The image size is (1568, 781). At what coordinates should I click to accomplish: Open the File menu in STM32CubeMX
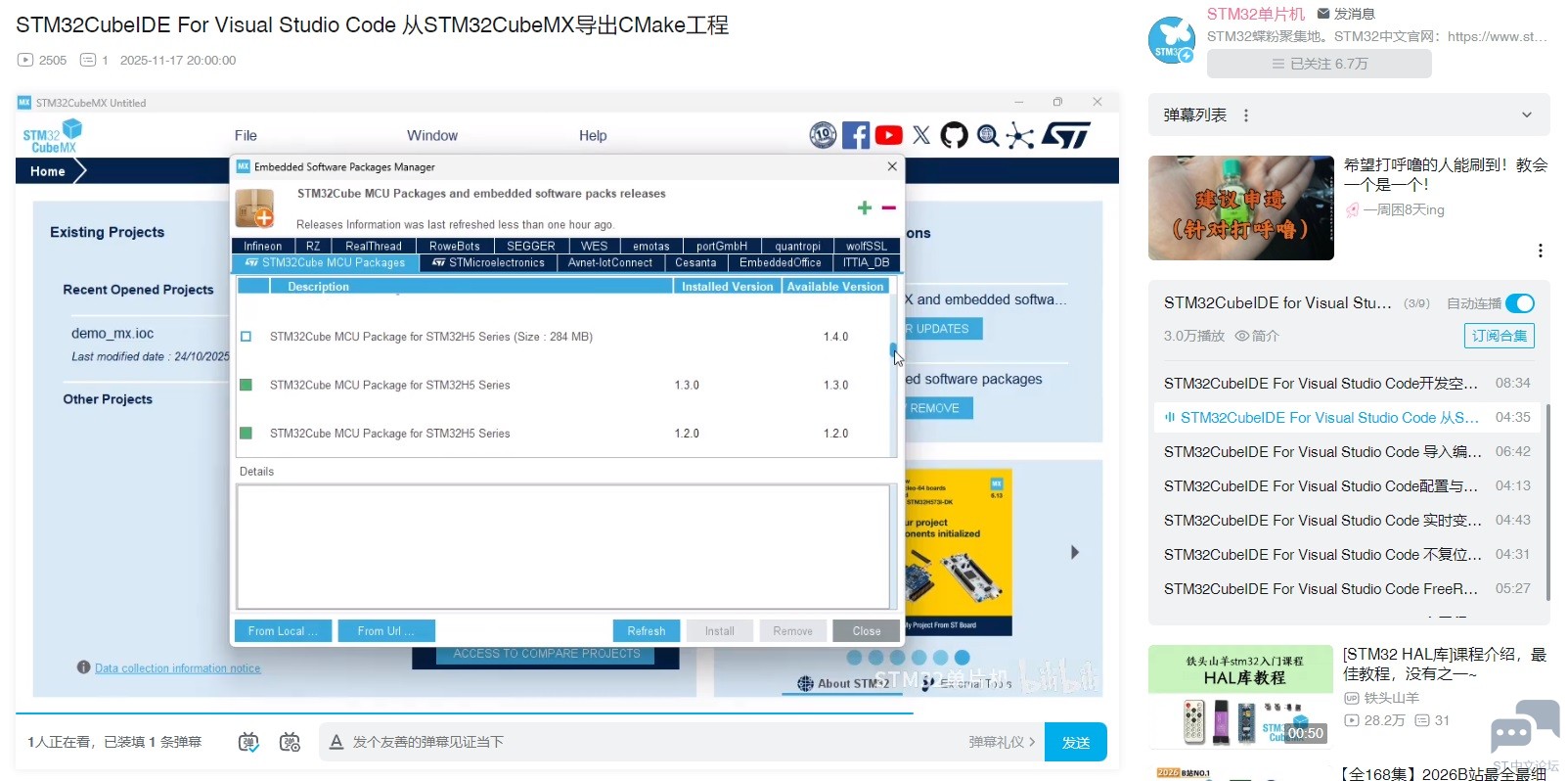click(x=246, y=135)
